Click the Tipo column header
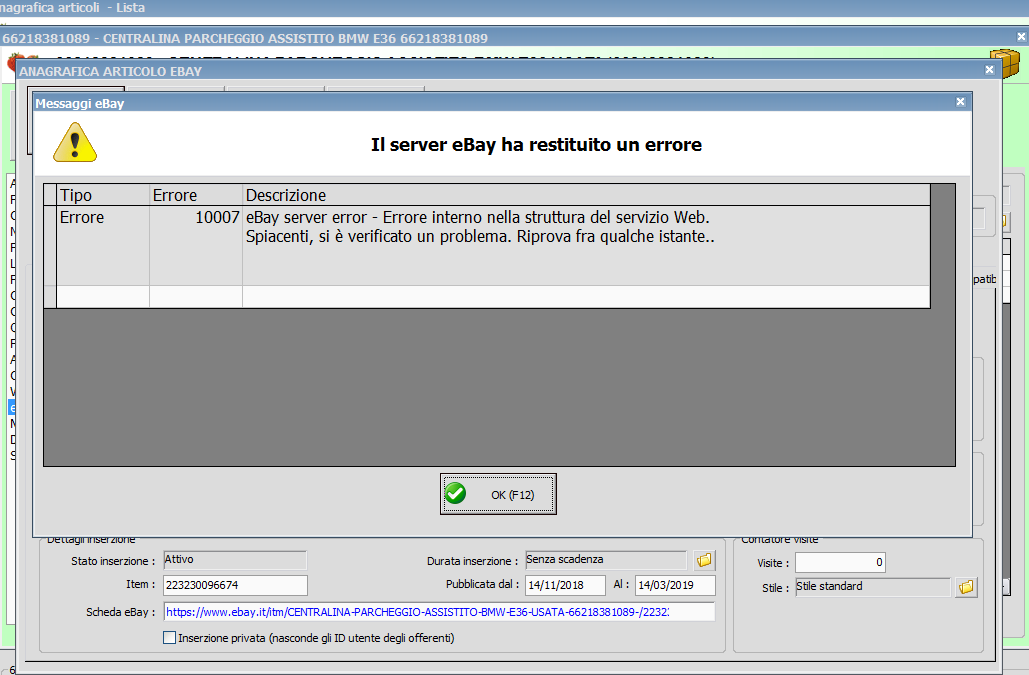The width and height of the screenshot is (1029, 675). coord(103,195)
